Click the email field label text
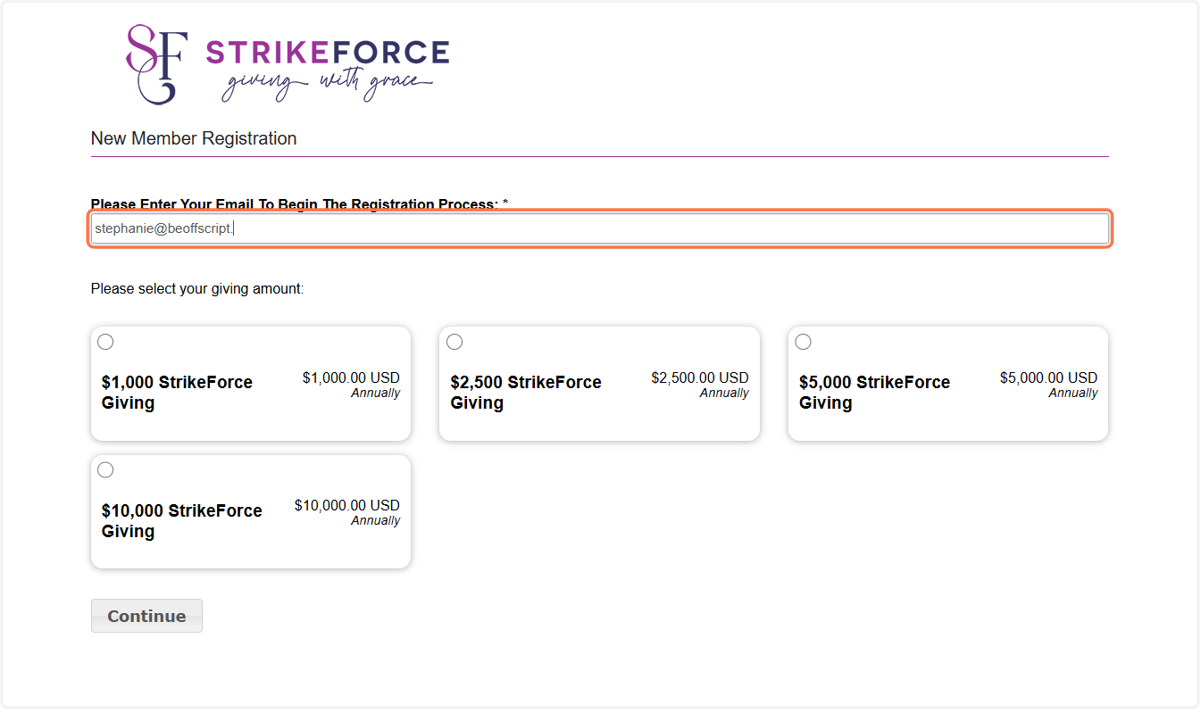The width and height of the screenshot is (1200, 709). coord(299,204)
